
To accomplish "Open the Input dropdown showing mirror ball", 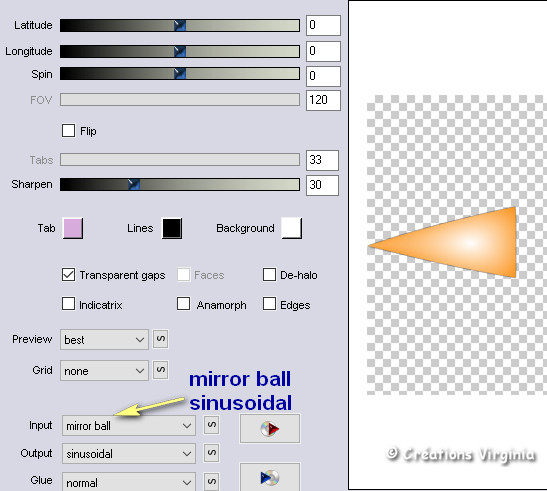I will point(129,425).
